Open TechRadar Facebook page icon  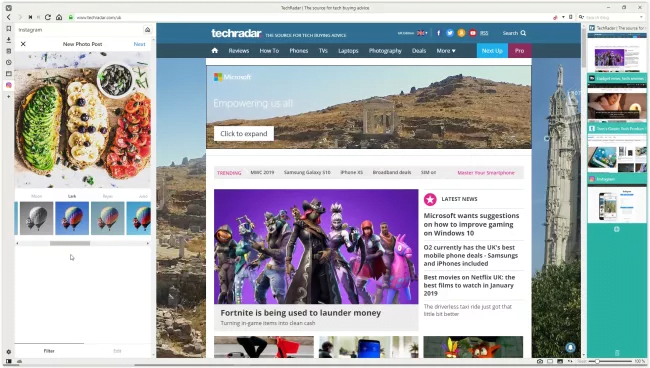438,33
